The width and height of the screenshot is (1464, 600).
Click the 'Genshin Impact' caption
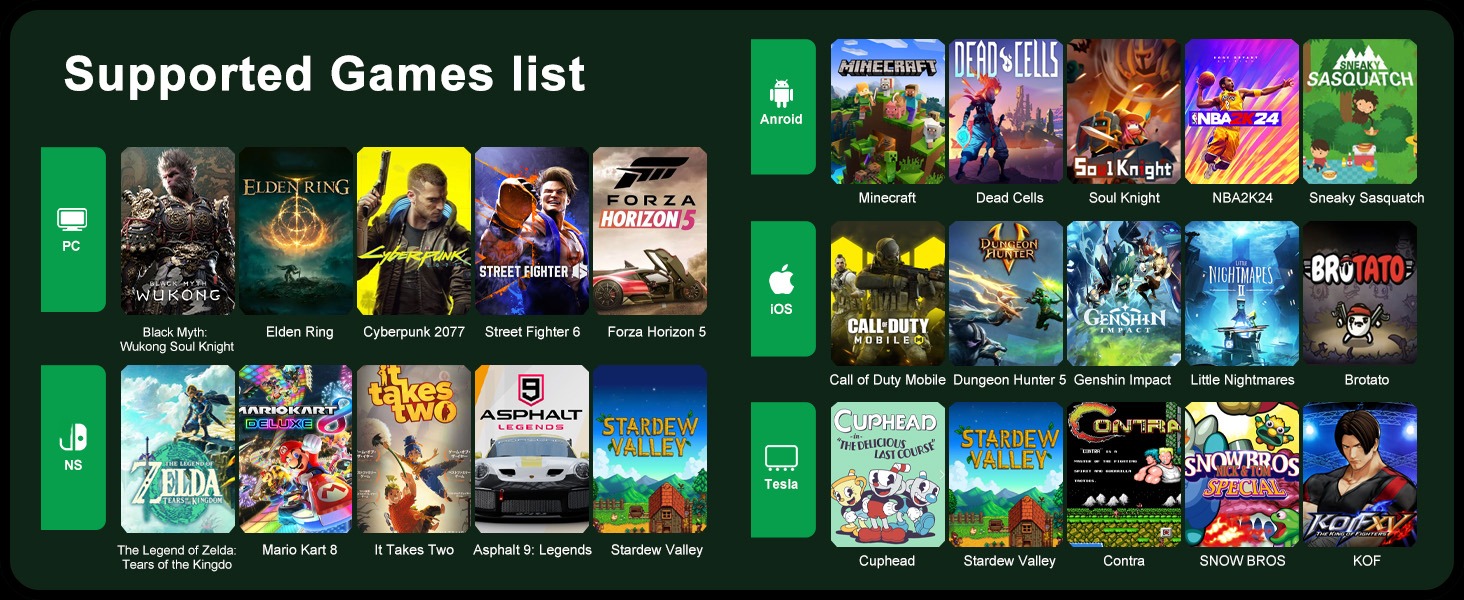tap(1123, 380)
